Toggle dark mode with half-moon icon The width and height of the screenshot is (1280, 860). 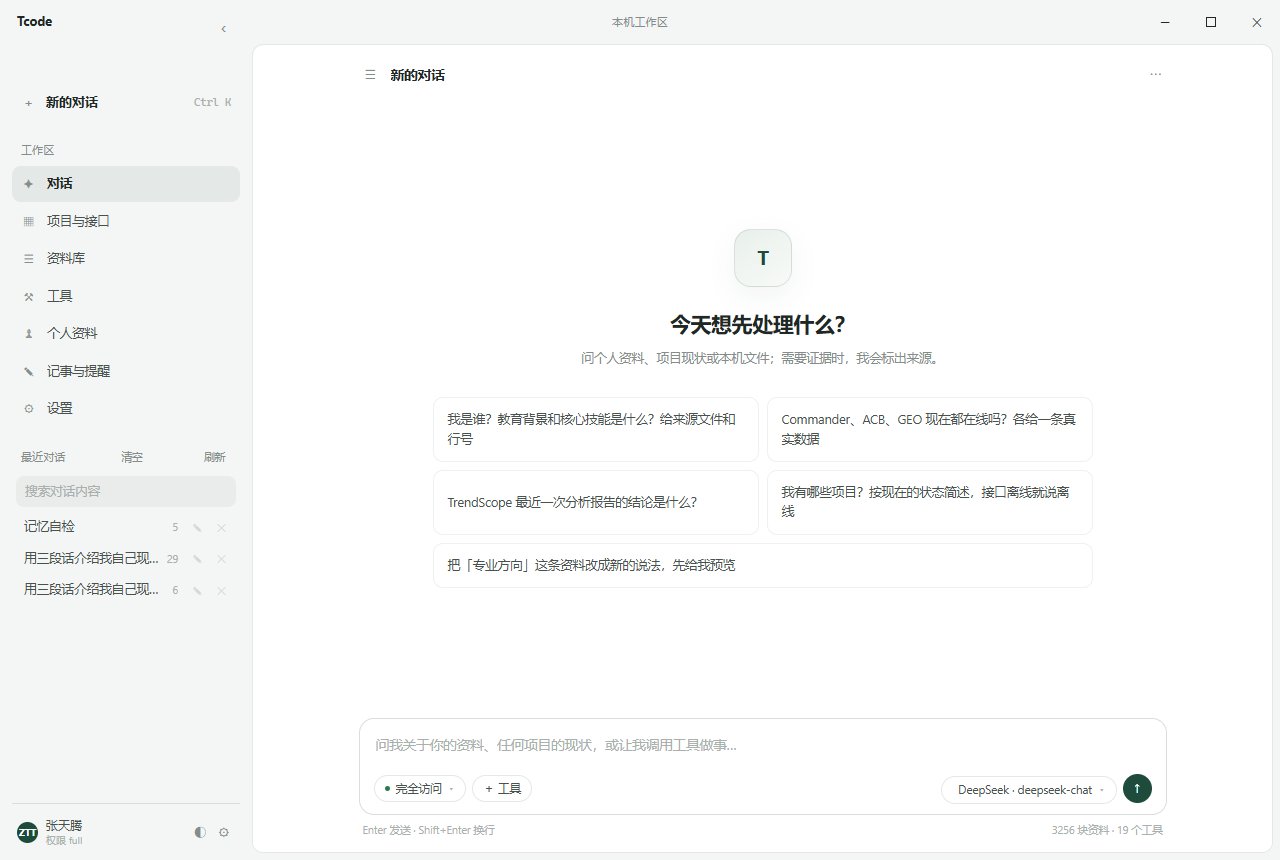tap(200, 832)
